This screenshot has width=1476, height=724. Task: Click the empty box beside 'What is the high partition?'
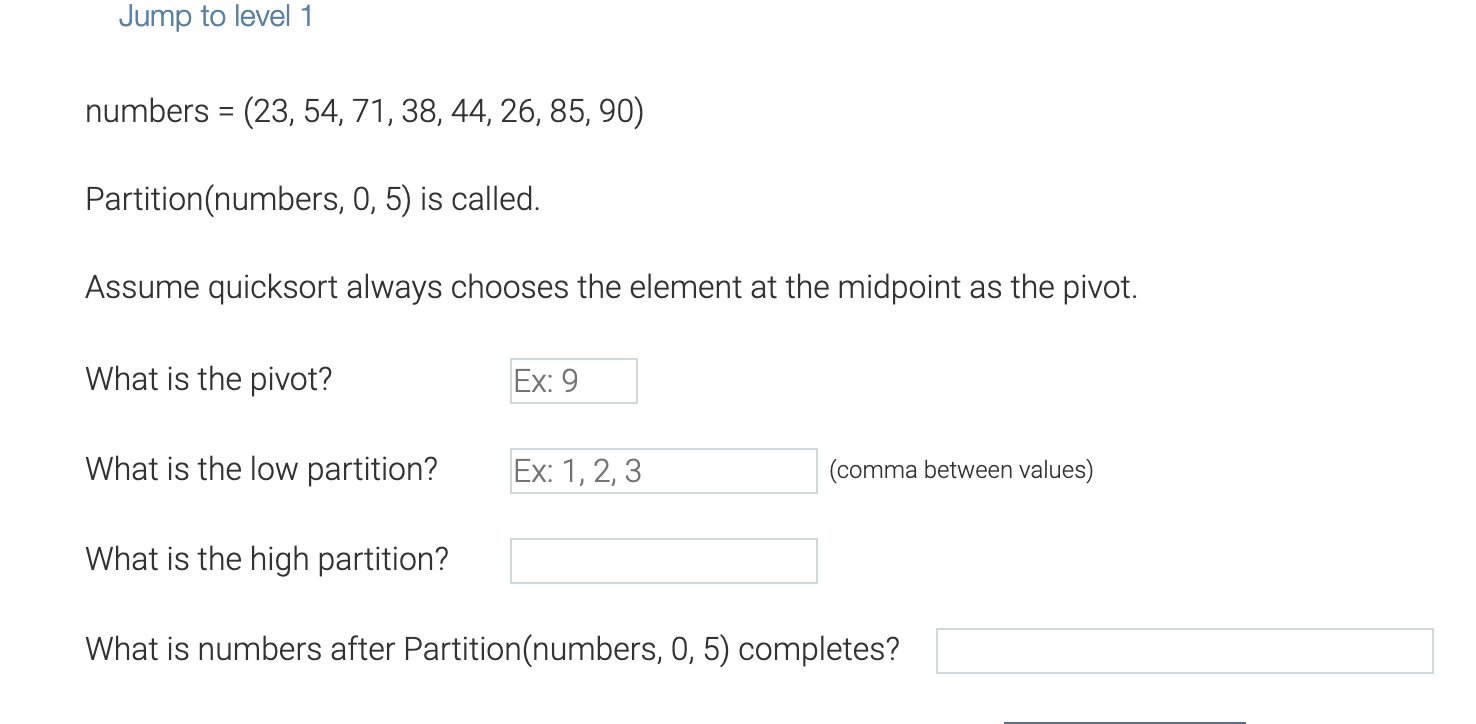tap(662, 560)
